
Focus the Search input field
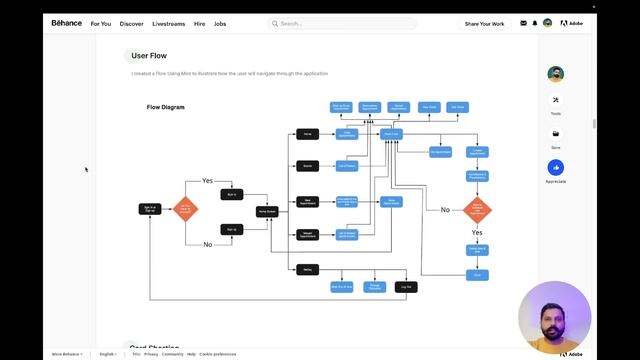coord(342,24)
